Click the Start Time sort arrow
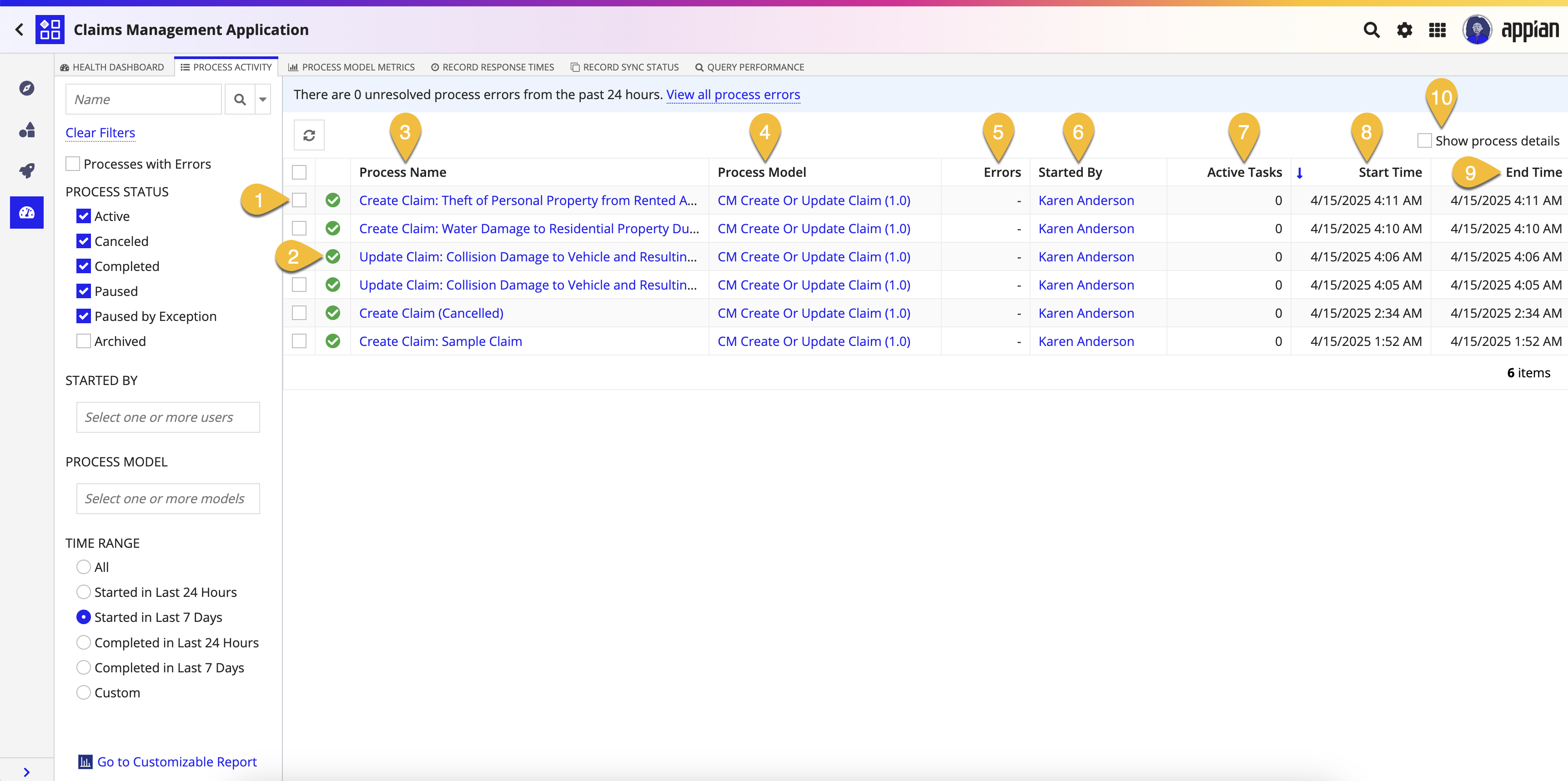Image resolution: width=1568 pixels, height=781 pixels. [1300, 173]
